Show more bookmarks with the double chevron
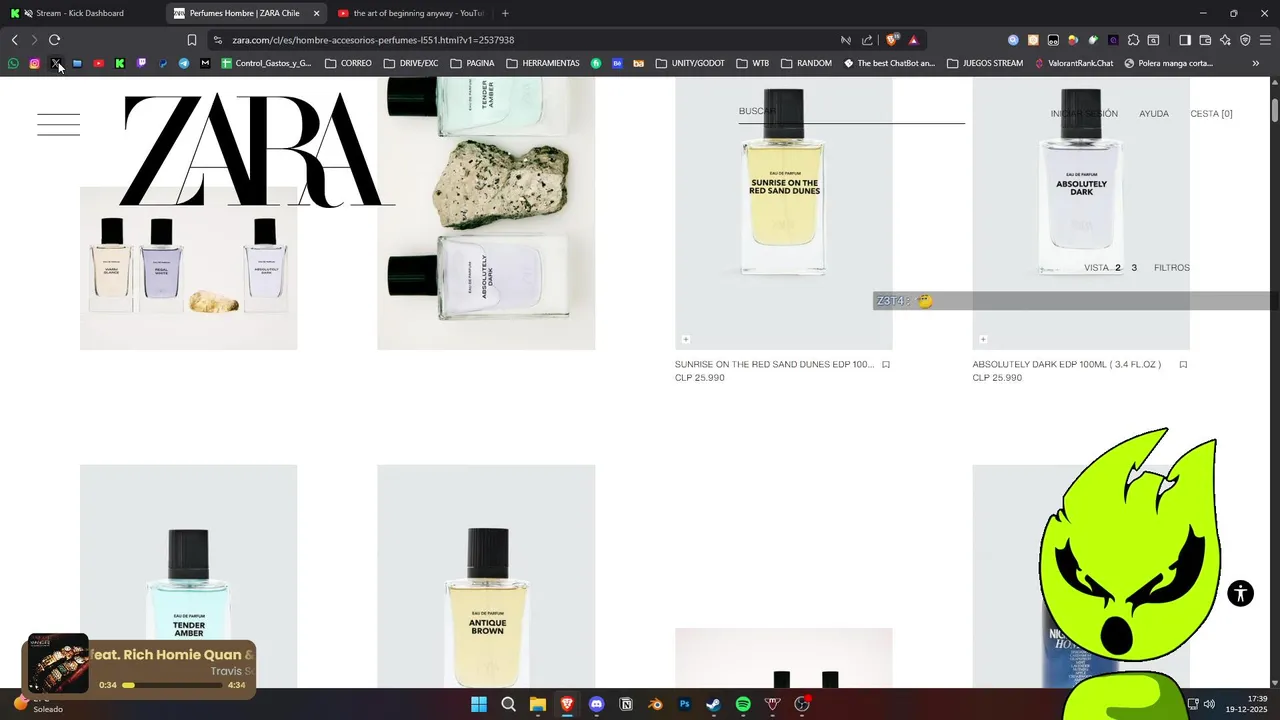The width and height of the screenshot is (1280, 720). pos(1256,63)
